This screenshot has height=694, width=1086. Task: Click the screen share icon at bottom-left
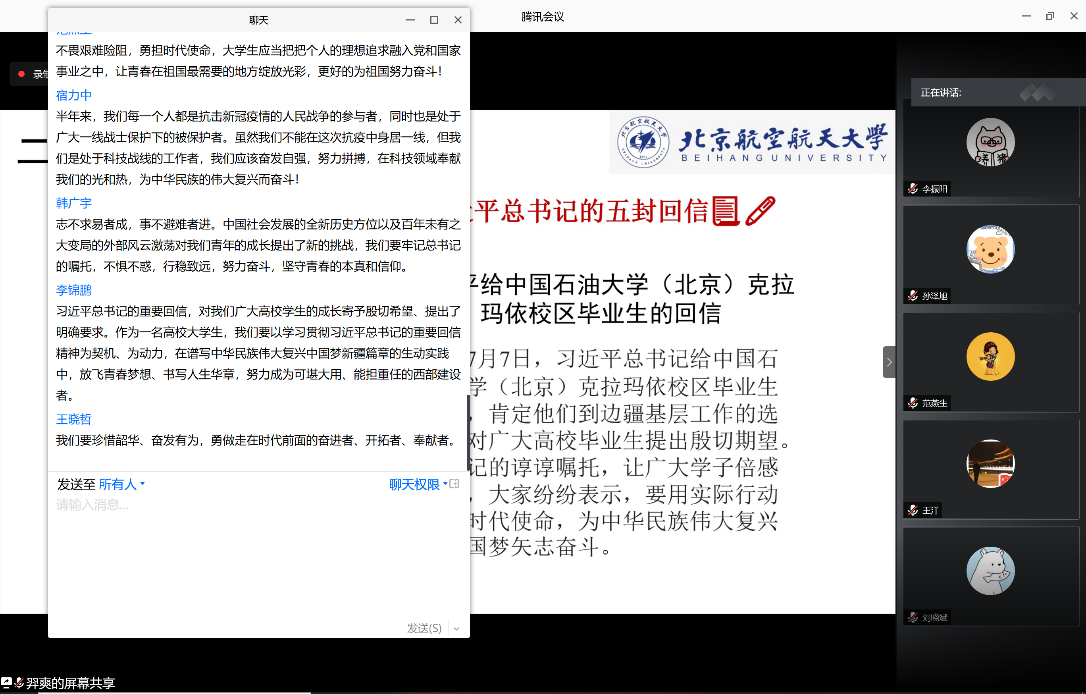click(x=7, y=683)
